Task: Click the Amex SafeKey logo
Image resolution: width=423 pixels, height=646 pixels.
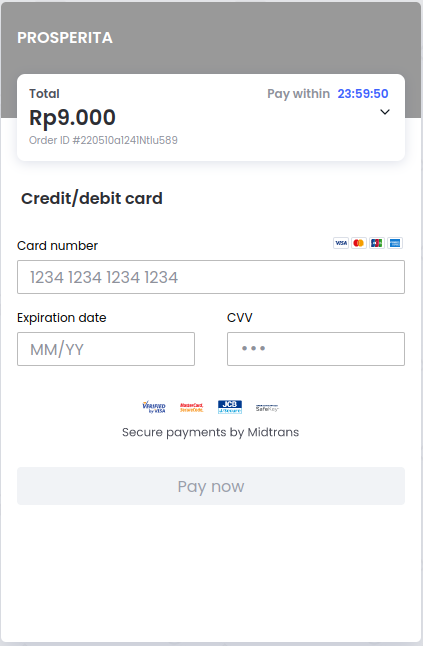Action: [x=267, y=408]
